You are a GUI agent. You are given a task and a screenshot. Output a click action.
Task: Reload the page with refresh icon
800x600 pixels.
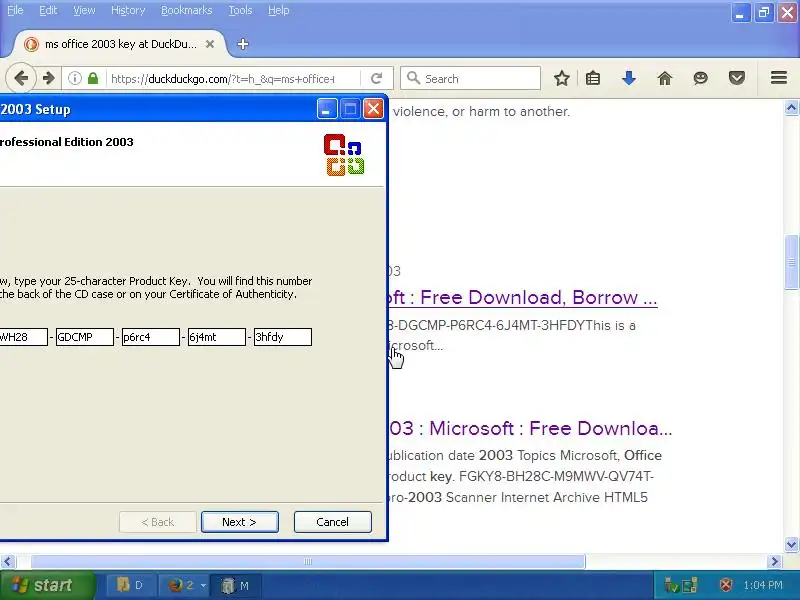[377, 79]
